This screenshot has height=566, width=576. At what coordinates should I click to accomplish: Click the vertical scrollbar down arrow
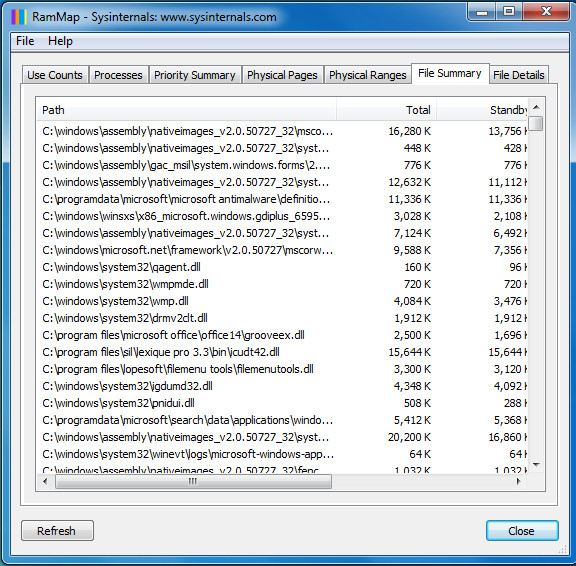537,465
